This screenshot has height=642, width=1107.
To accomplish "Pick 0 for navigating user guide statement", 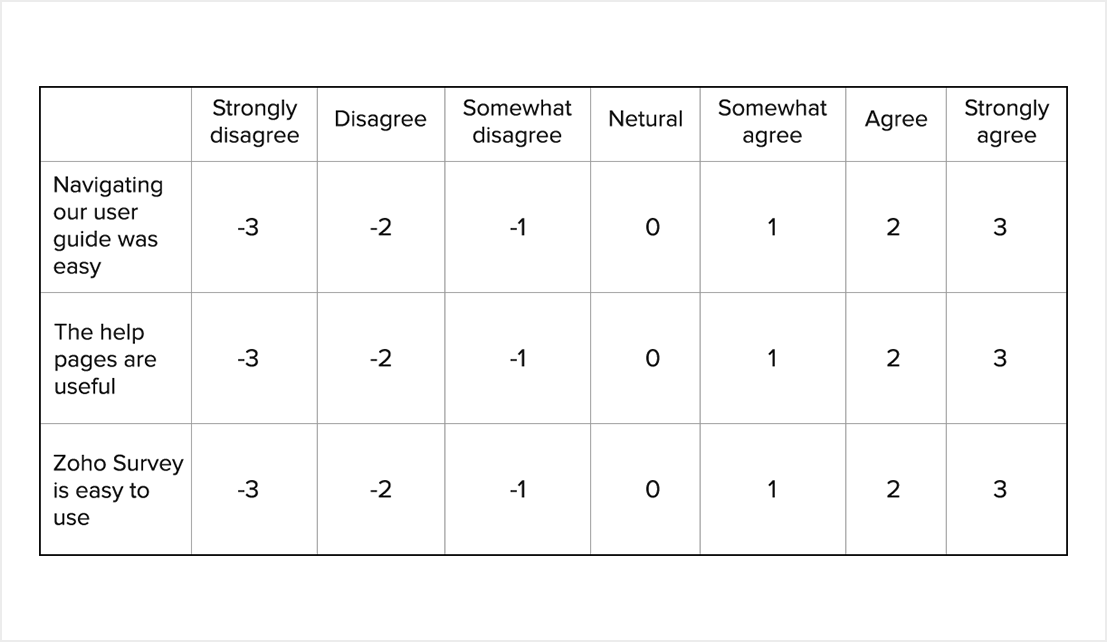I will (x=652, y=227).
